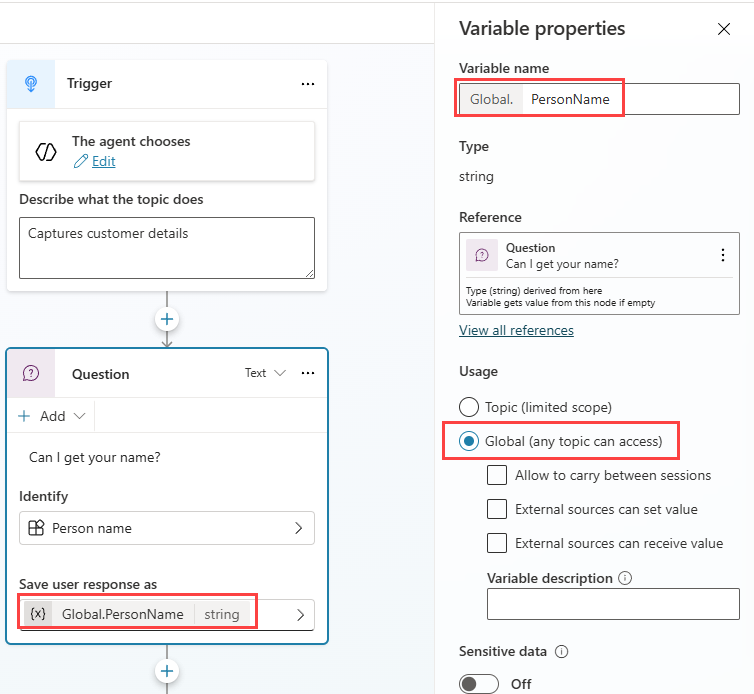The height and width of the screenshot is (694, 754).
Task: Click the variable {x} icon in Save response
Action: point(38,614)
